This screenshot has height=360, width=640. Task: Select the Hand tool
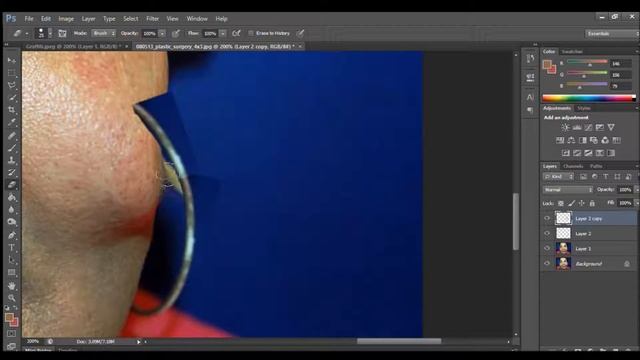pyautogui.click(x=12, y=286)
